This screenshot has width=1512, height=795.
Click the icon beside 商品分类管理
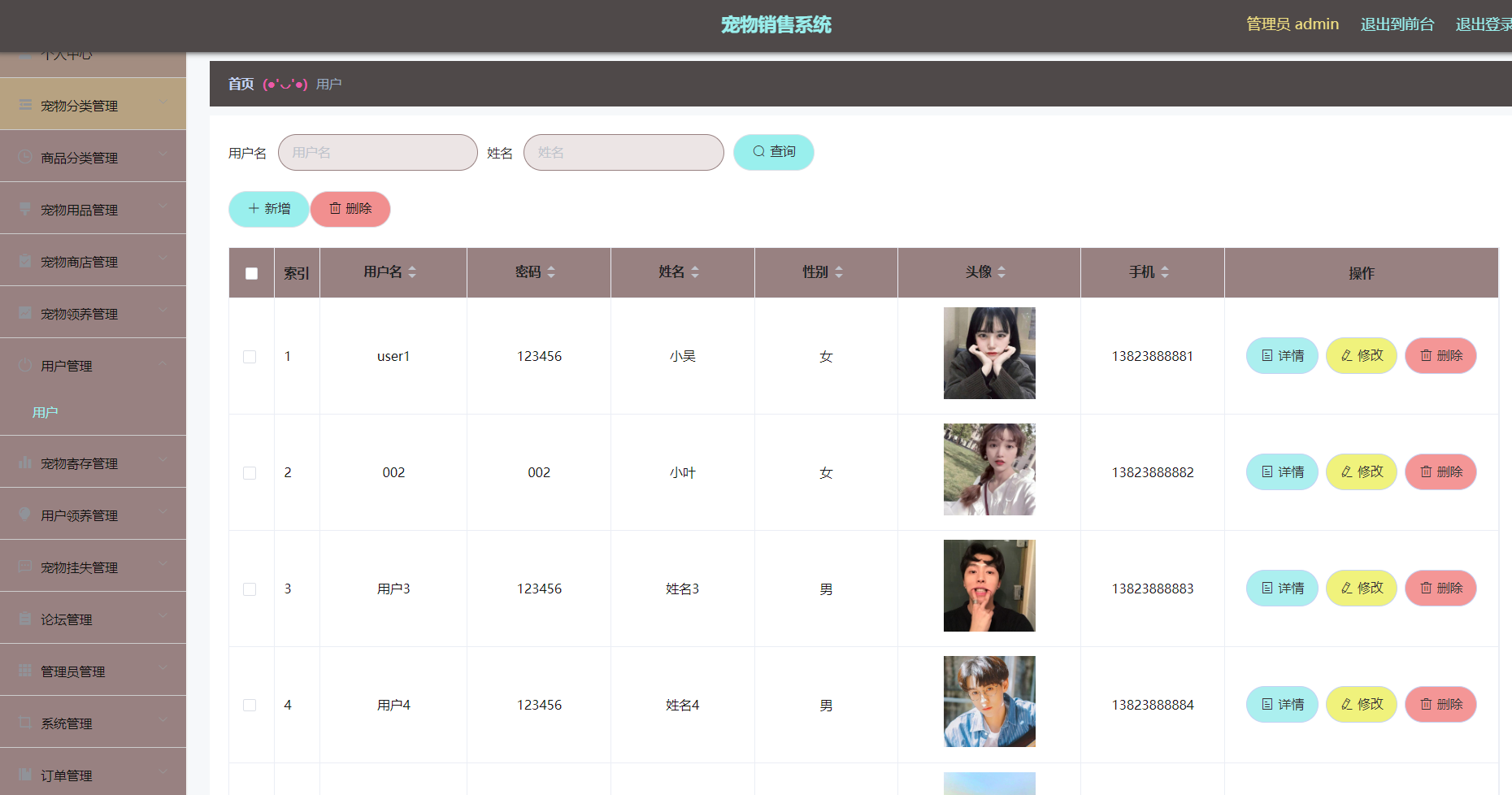pyautogui.click(x=25, y=157)
